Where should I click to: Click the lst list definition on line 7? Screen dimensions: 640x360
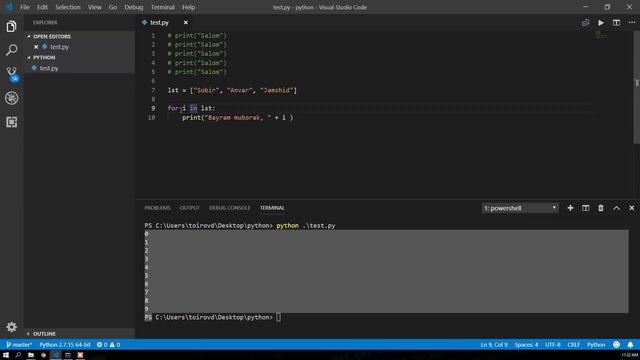pyautogui.click(x=232, y=90)
